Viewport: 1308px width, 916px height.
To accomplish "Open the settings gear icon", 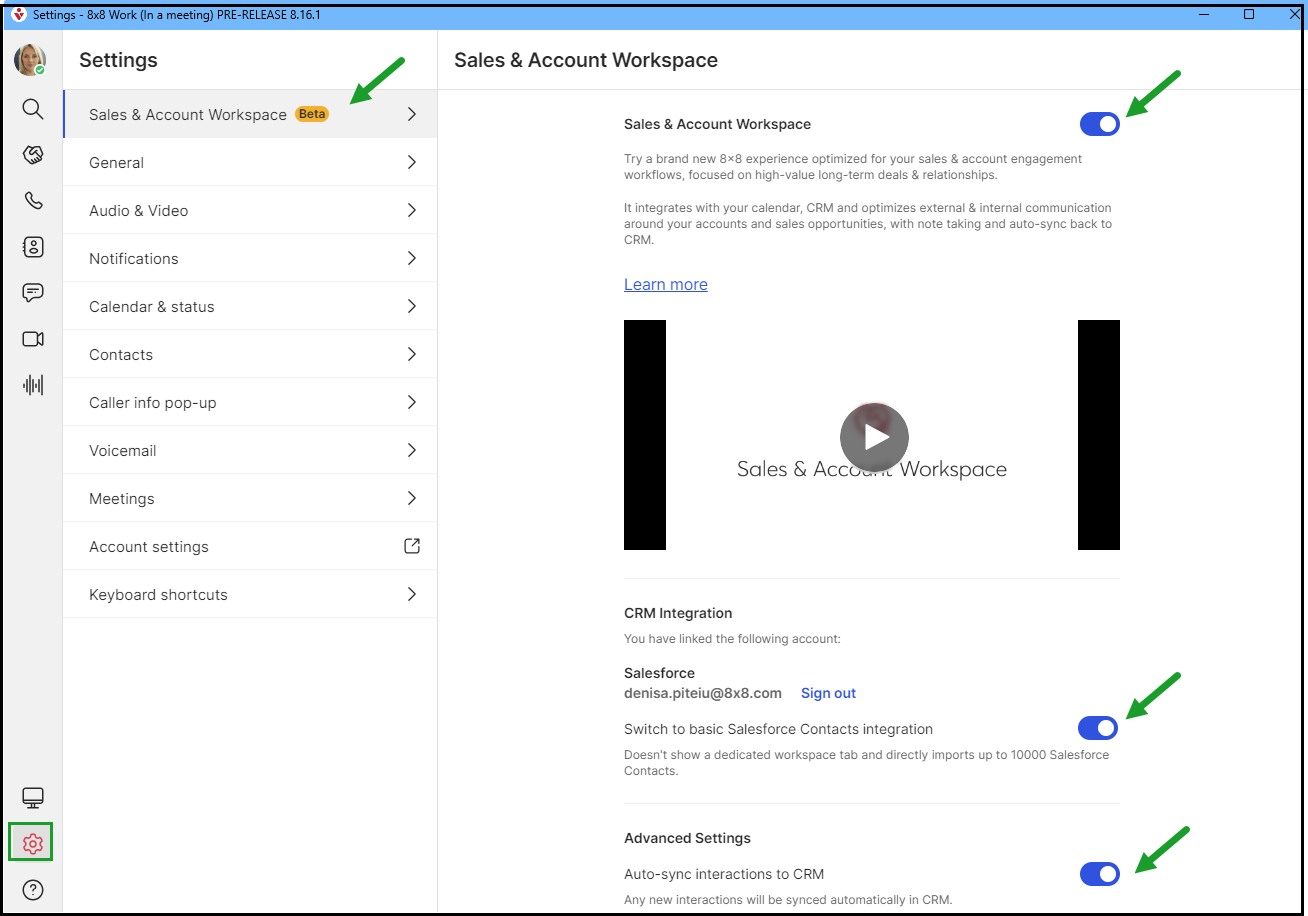I will click(x=33, y=843).
